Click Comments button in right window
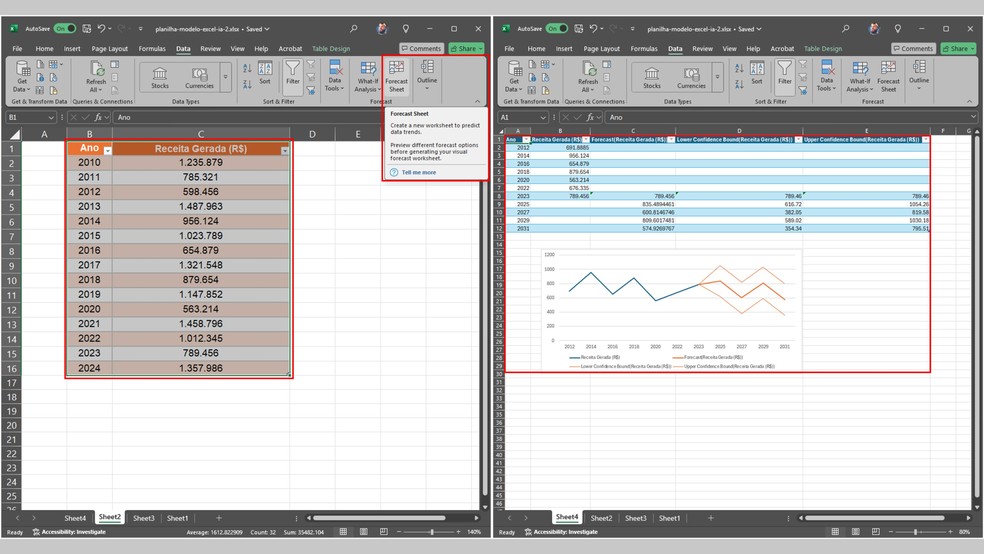Screen dimensions: 984x554 (x=913, y=48)
